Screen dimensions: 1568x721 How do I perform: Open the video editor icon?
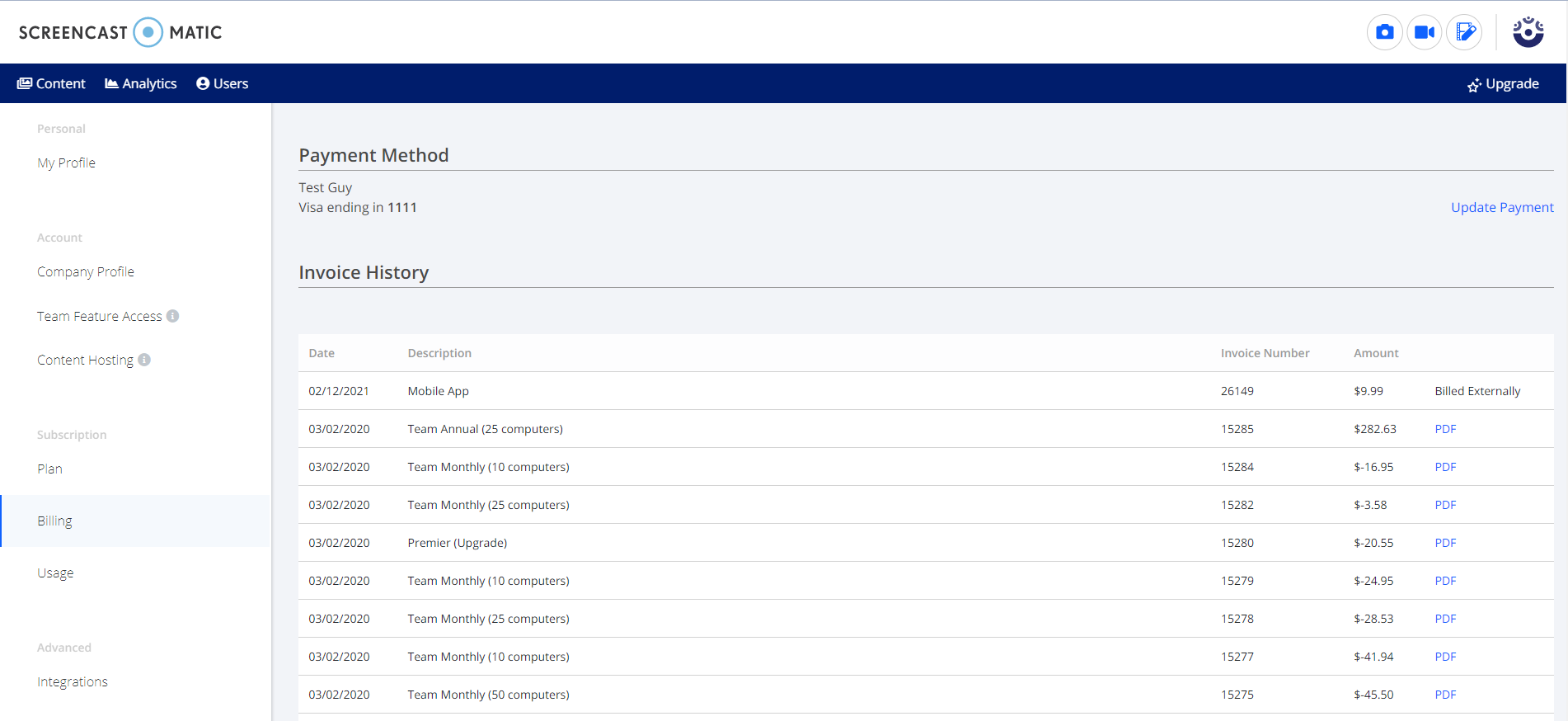1464,32
